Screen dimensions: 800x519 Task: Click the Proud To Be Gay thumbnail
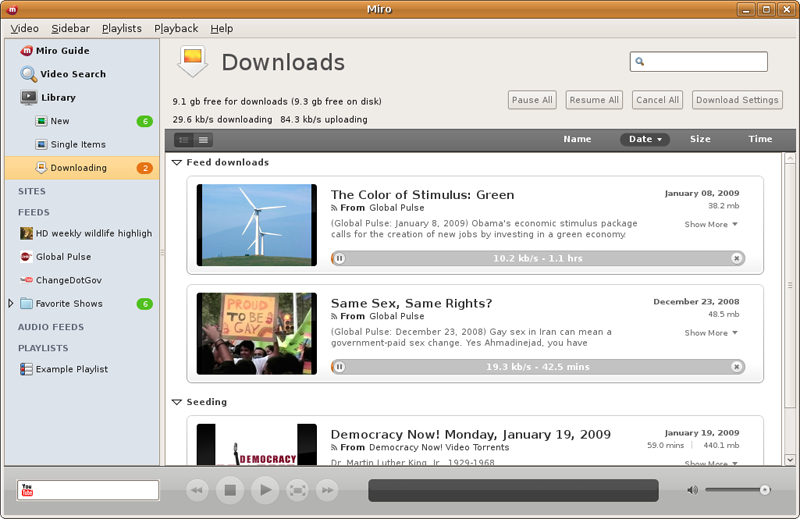pos(257,334)
